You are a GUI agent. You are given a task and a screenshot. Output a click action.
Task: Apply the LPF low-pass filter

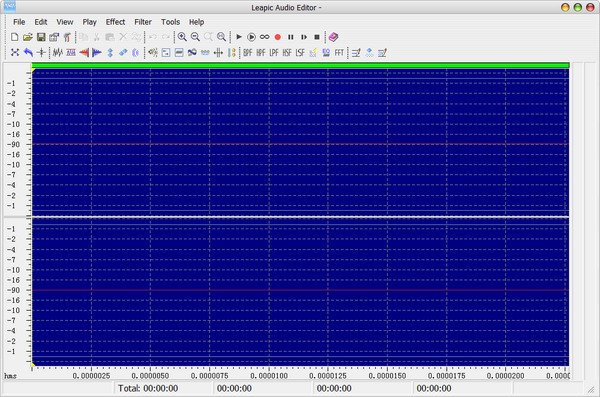(274, 52)
